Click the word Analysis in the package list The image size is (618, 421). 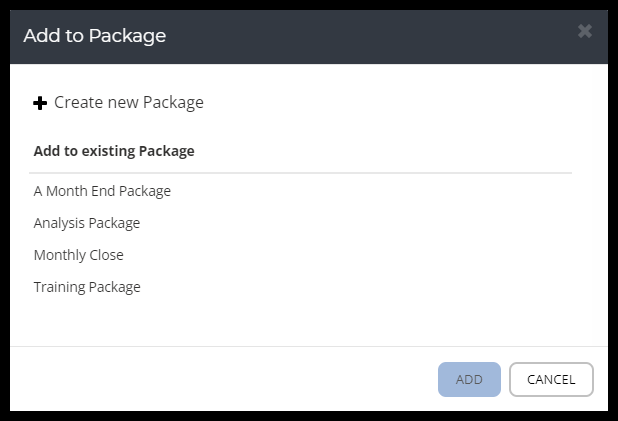(59, 223)
